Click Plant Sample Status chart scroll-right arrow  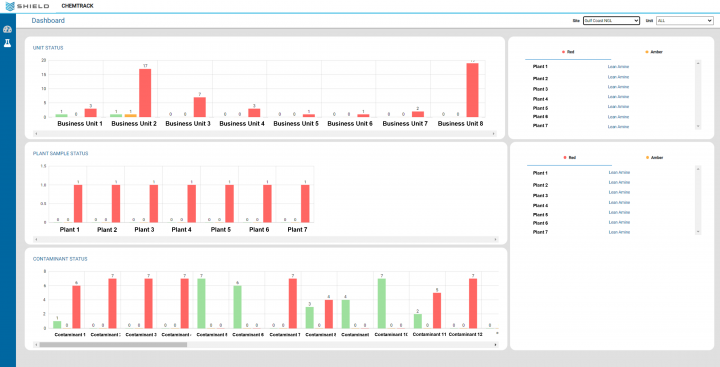click(495, 239)
